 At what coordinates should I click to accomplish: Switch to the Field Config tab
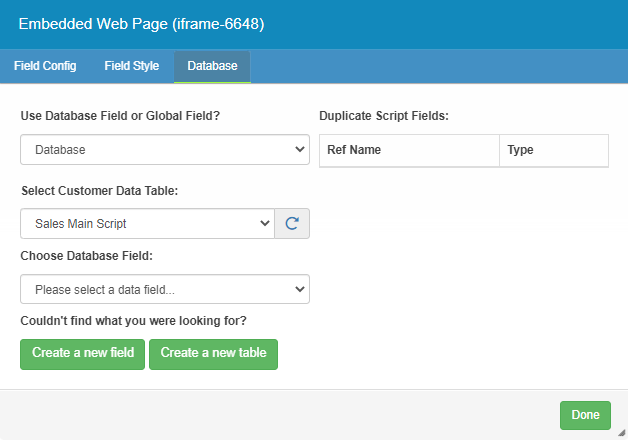click(x=45, y=66)
